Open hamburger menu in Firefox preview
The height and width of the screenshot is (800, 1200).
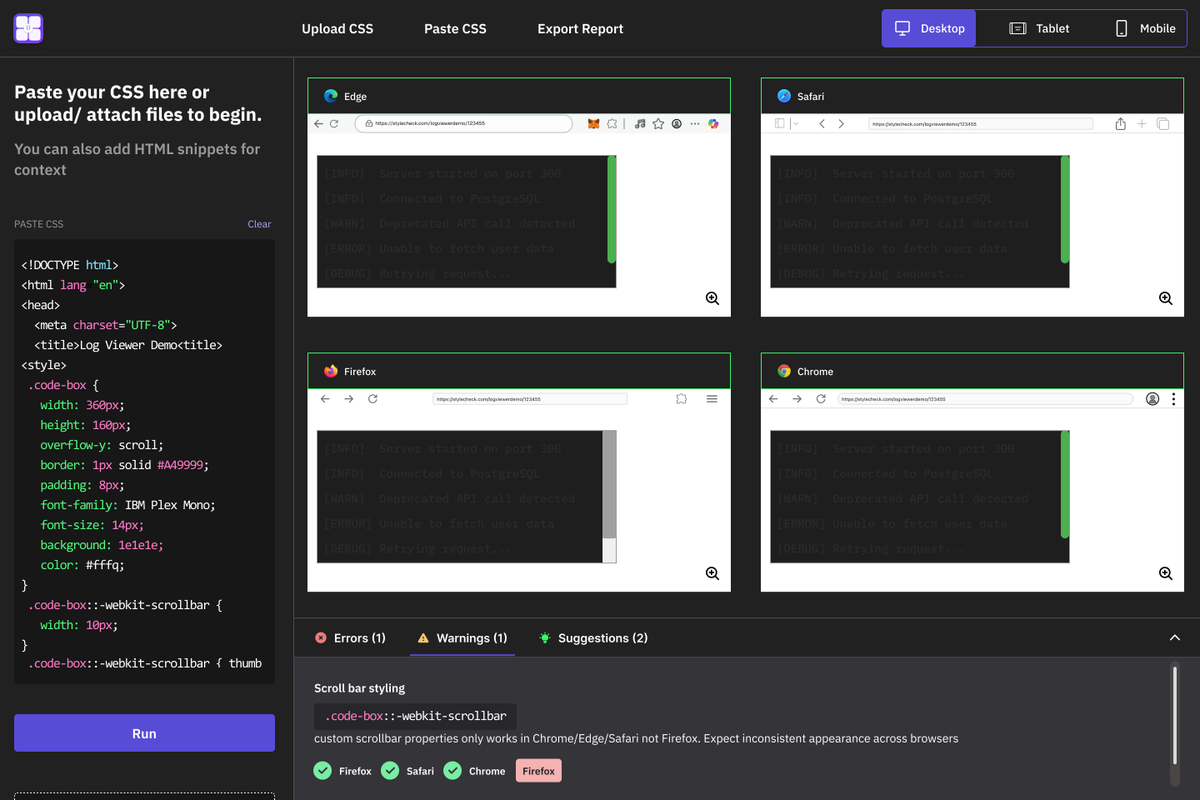pyautogui.click(x=712, y=399)
